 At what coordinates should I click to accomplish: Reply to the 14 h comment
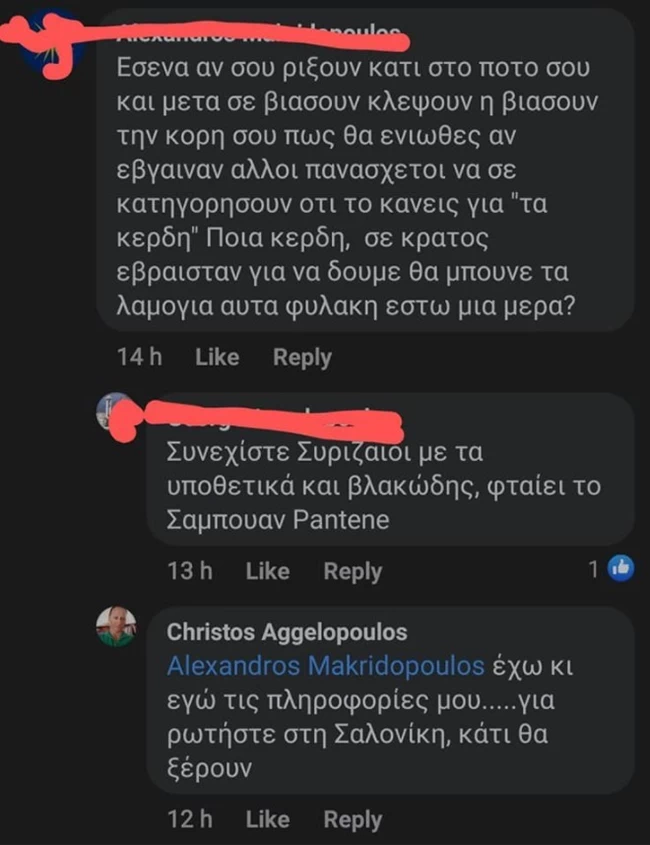click(x=302, y=358)
